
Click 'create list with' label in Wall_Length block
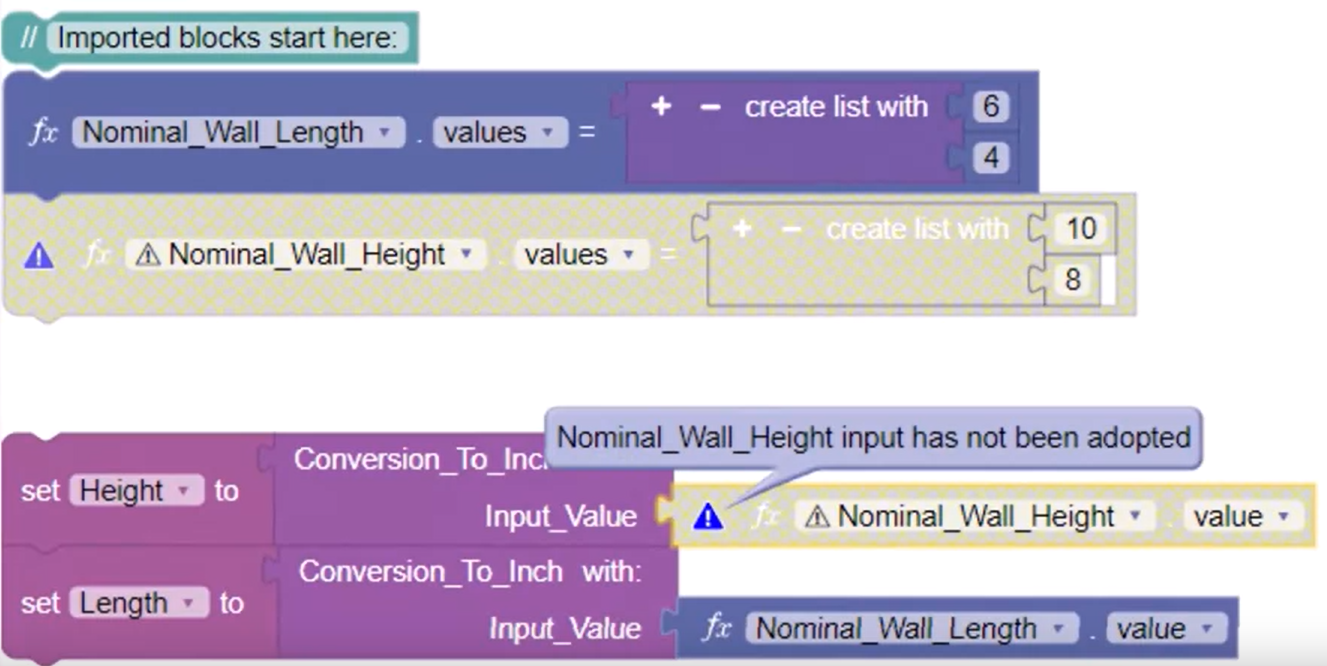pos(836,106)
